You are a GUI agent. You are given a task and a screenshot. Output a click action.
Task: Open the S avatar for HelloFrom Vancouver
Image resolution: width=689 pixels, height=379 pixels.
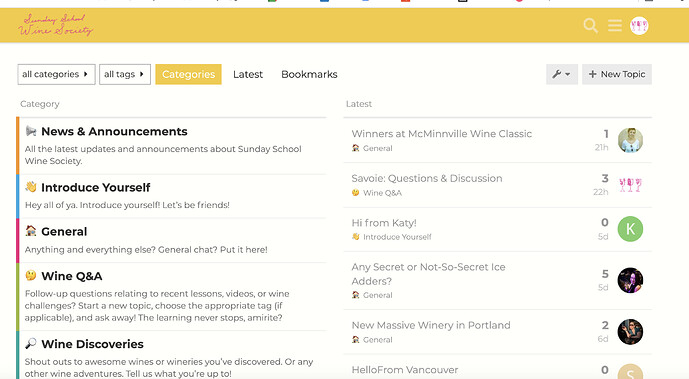[630, 372]
